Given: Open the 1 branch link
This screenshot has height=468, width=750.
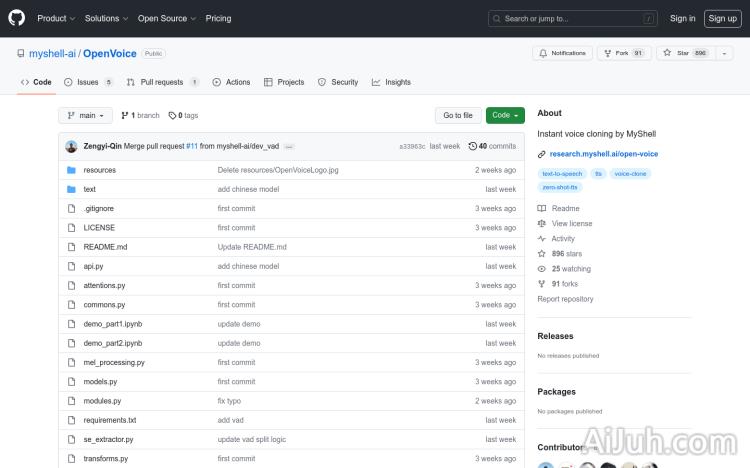Looking at the screenshot, I should coord(140,115).
